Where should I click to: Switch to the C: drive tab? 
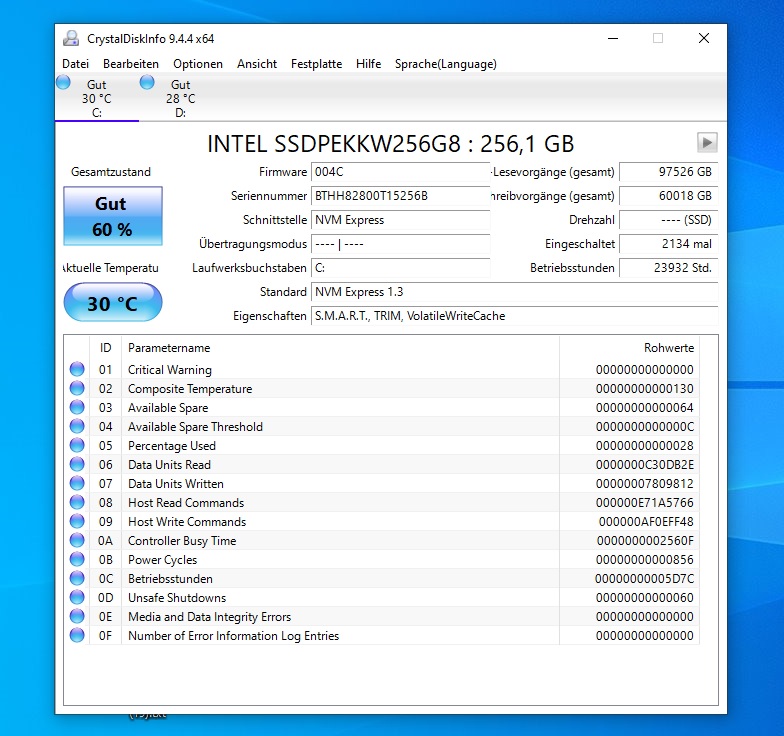(96, 98)
